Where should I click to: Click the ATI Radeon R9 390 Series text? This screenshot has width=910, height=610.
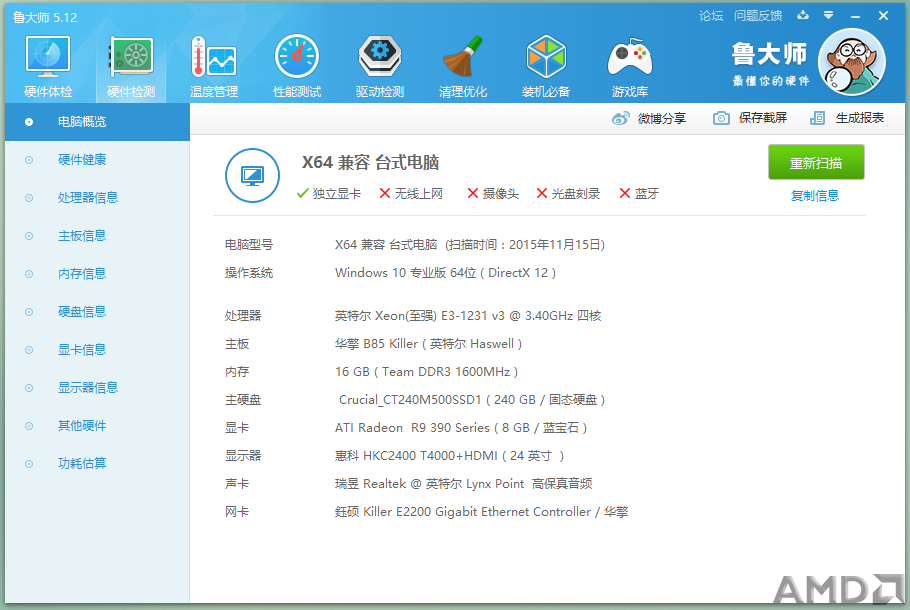pos(461,428)
